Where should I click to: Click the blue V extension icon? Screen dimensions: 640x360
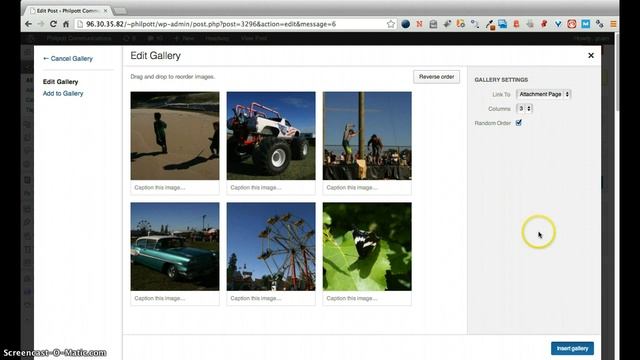click(x=558, y=24)
